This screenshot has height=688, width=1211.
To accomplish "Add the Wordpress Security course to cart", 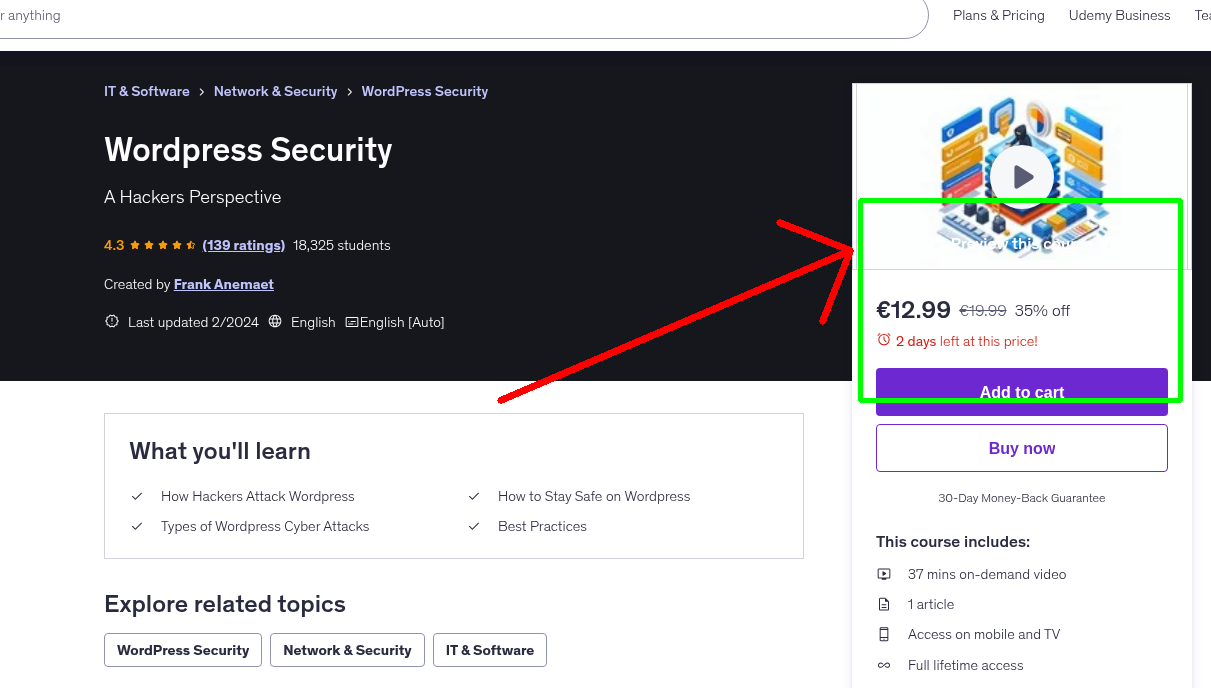I will coord(1021,392).
